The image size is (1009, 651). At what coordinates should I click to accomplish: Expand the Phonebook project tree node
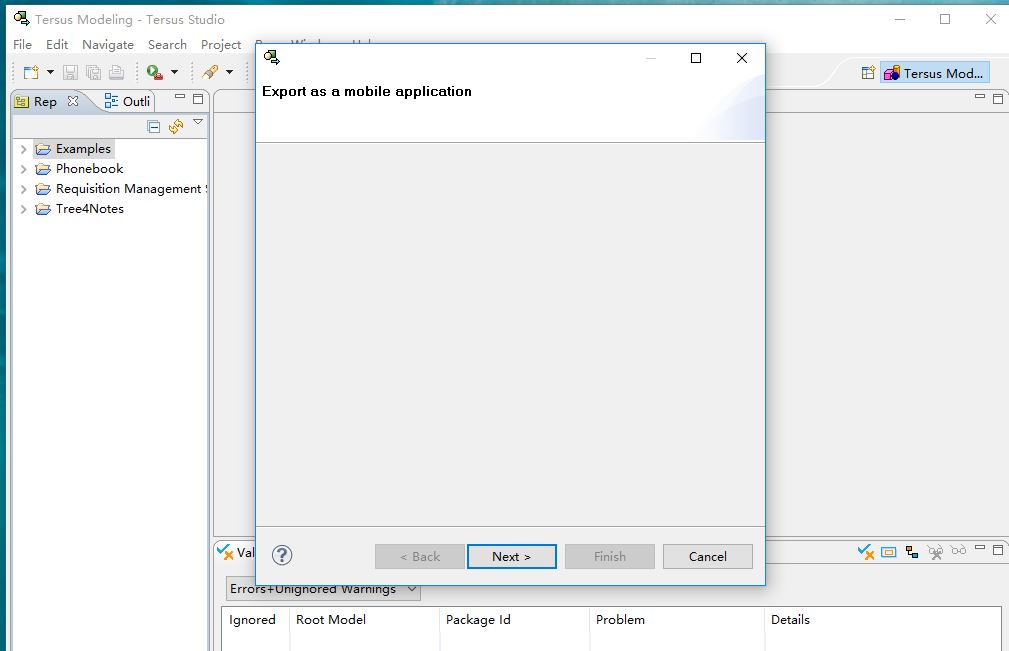coord(24,169)
